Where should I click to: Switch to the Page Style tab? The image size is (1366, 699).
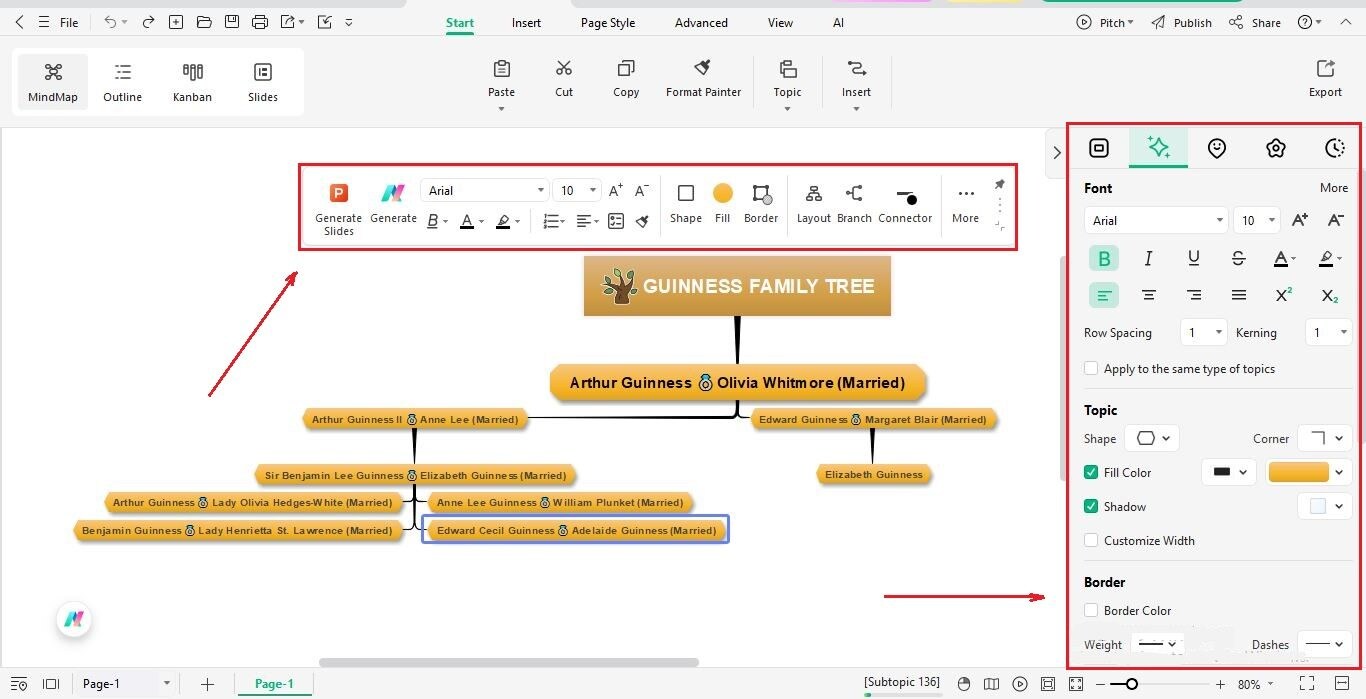(608, 23)
